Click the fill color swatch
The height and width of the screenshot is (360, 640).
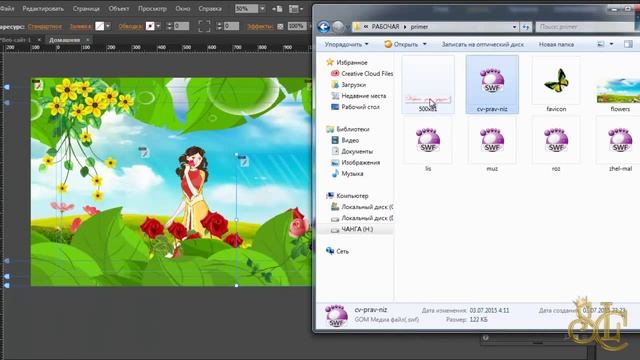coord(100,26)
